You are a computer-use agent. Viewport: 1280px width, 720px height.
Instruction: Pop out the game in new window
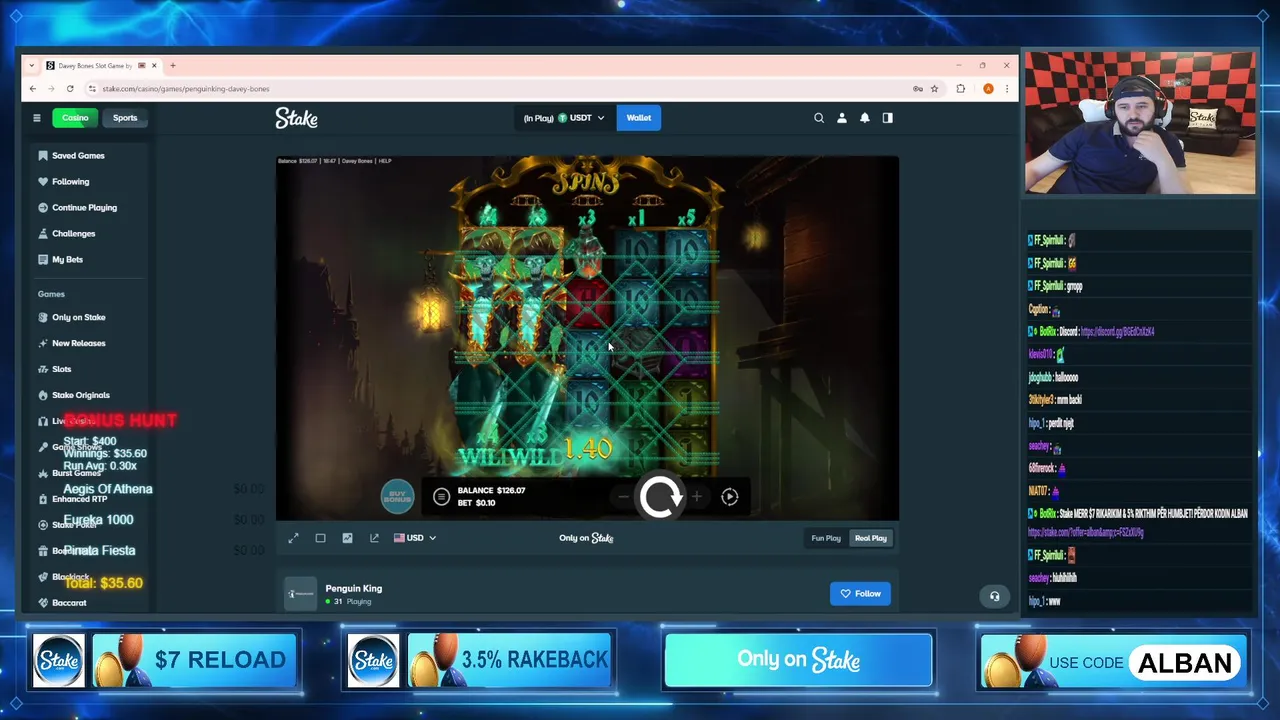point(374,538)
